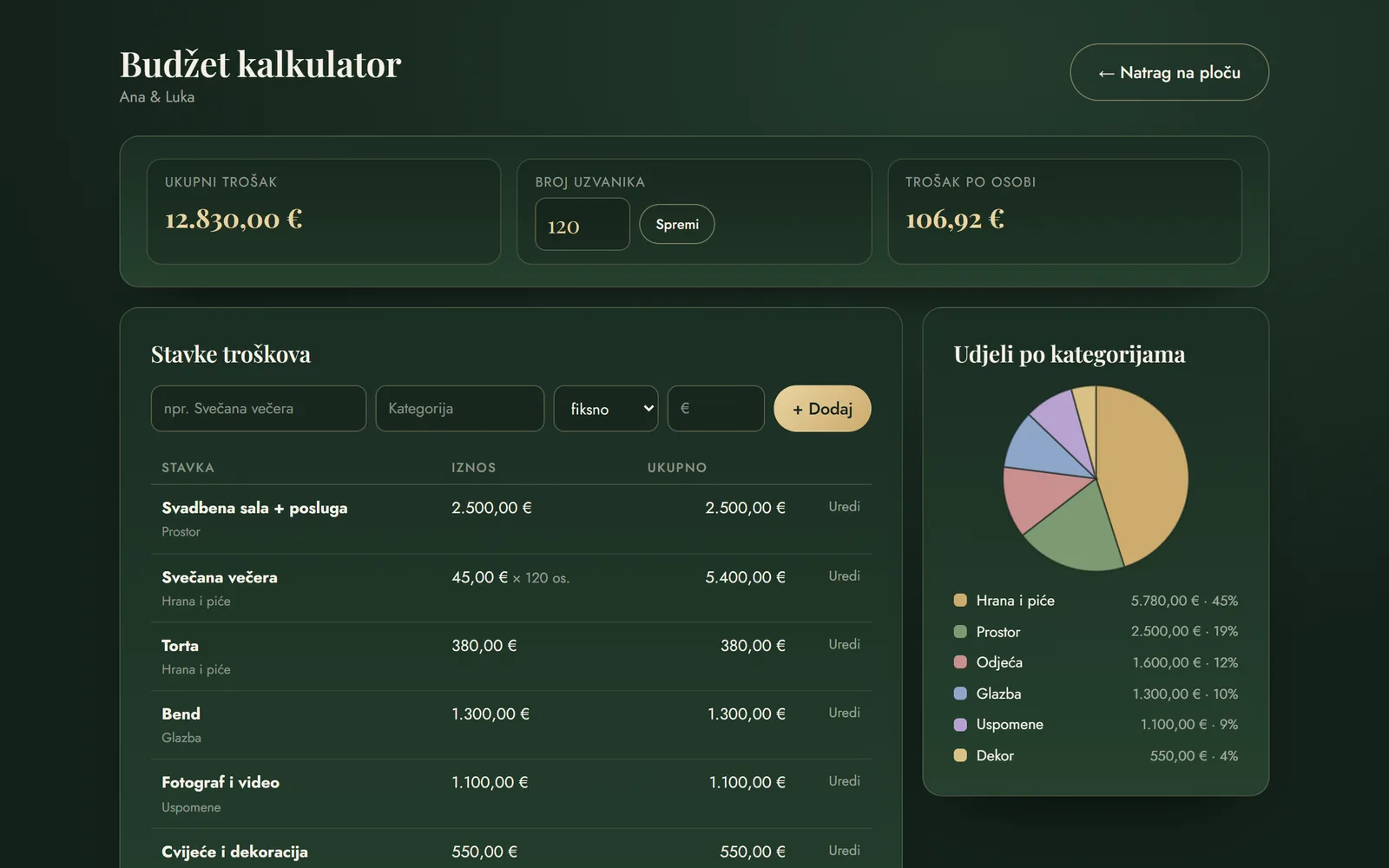Click the pink Odjeća legend swatch
The image size is (1389, 868).
point(960,662)
